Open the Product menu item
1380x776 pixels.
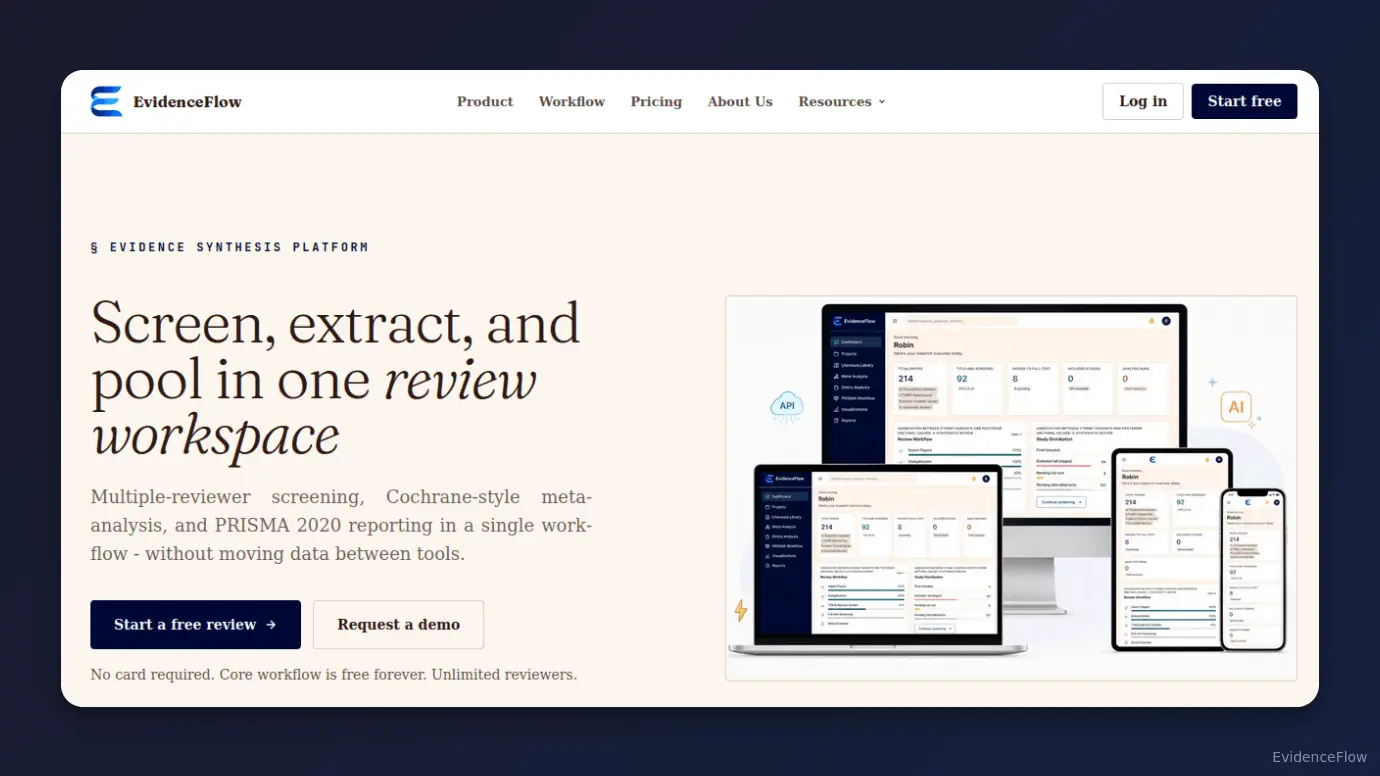485,102
